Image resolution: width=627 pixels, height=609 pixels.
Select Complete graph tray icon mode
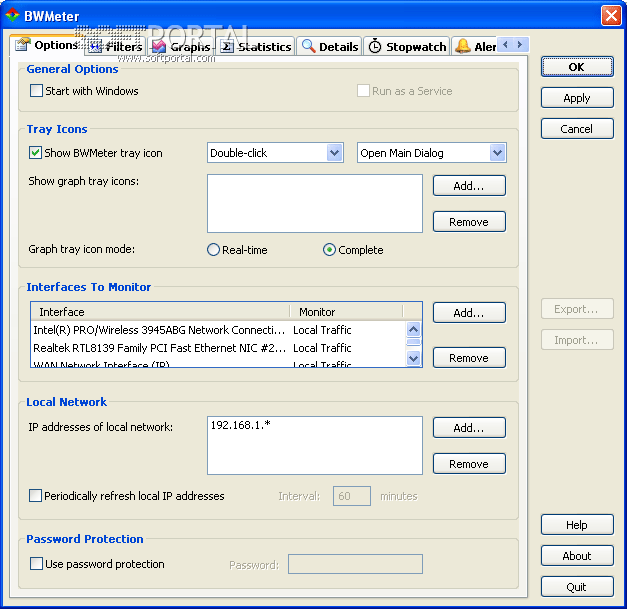click(x=329, y=250)
